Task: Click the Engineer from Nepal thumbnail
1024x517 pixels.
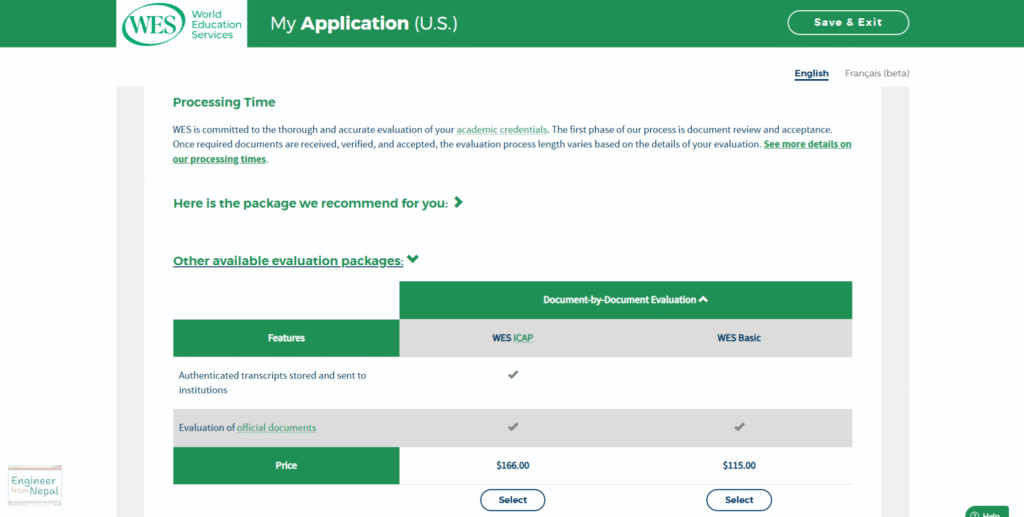Action: pos(35,486)
